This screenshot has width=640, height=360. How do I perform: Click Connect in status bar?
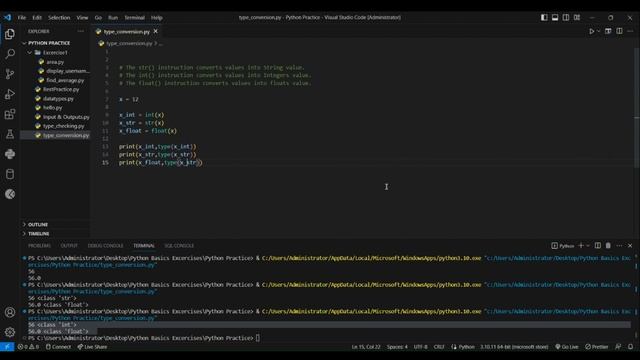(x=58, y=347)
